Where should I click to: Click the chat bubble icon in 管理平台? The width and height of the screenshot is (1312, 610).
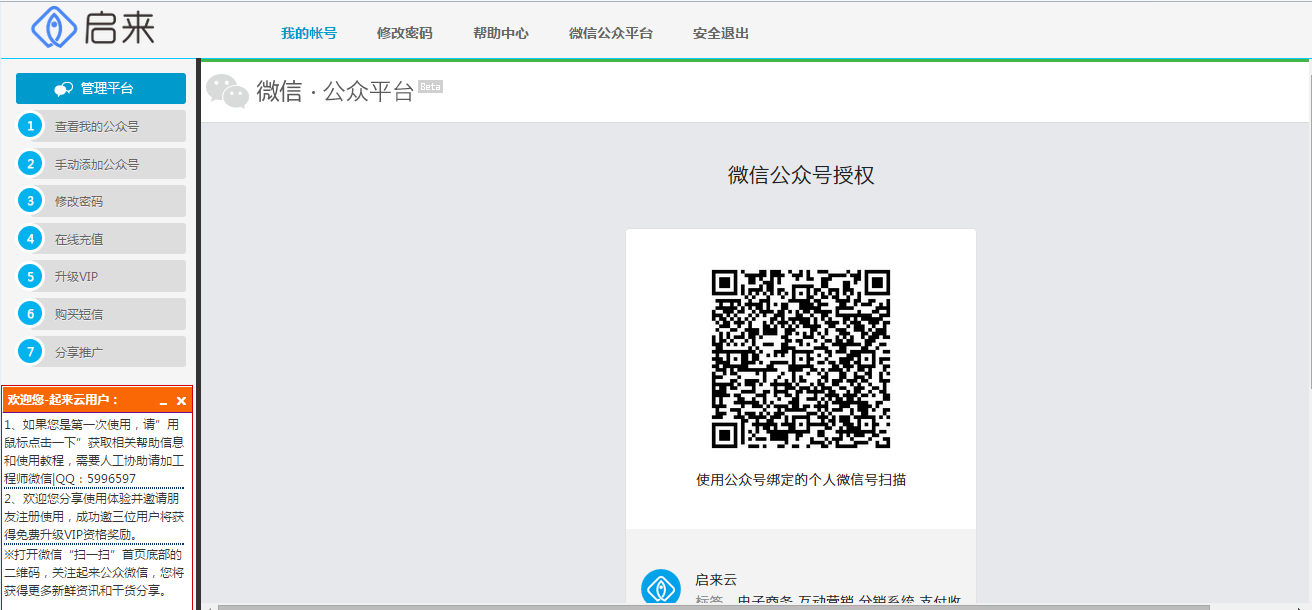point(63,89)
